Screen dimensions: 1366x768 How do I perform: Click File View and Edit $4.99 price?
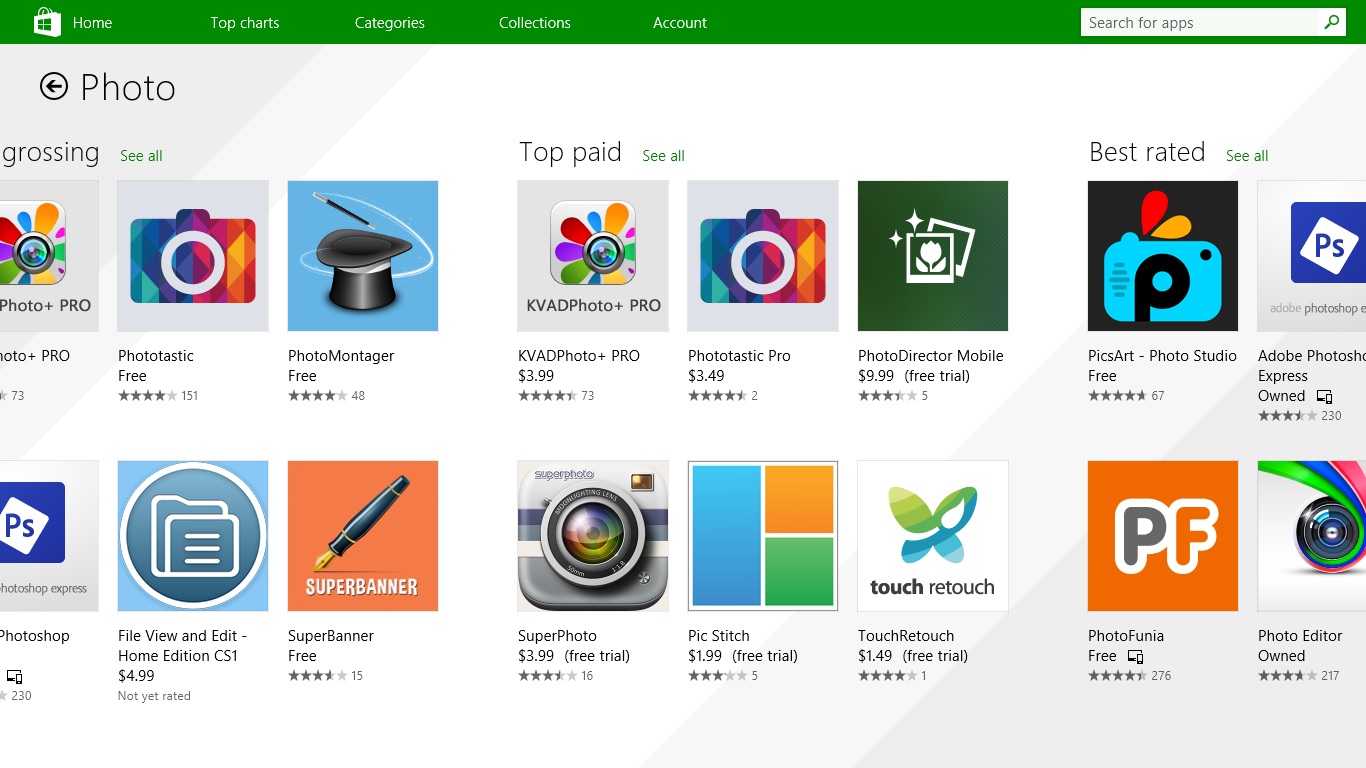click(136, 676)
